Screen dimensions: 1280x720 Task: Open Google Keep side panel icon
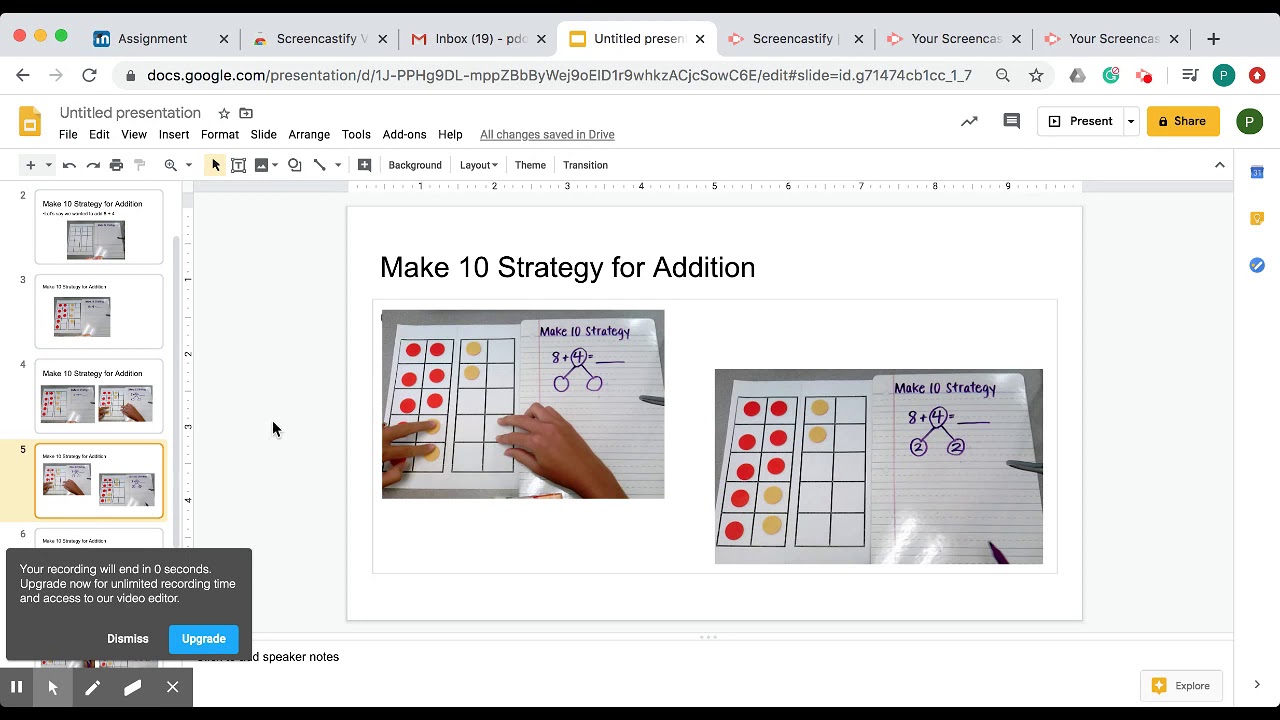point(1257,219)
